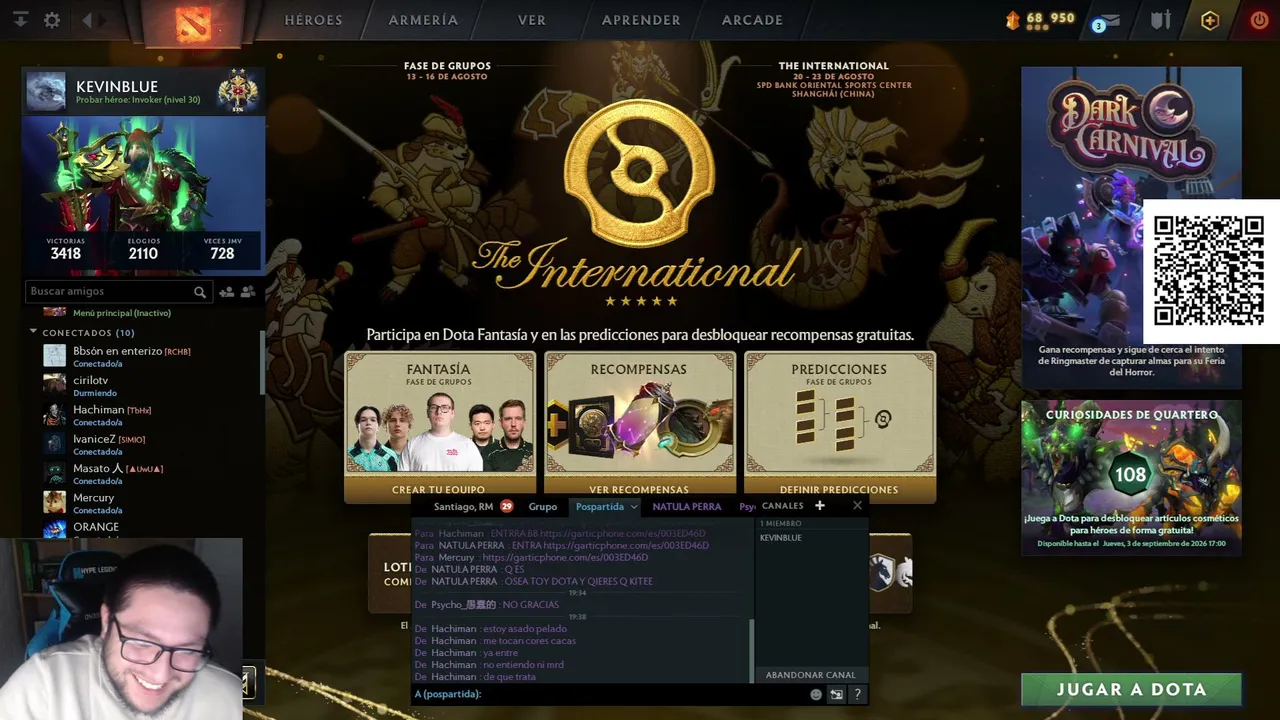Minimize dashboard with the down arrow icon

(x=21, y=20)
